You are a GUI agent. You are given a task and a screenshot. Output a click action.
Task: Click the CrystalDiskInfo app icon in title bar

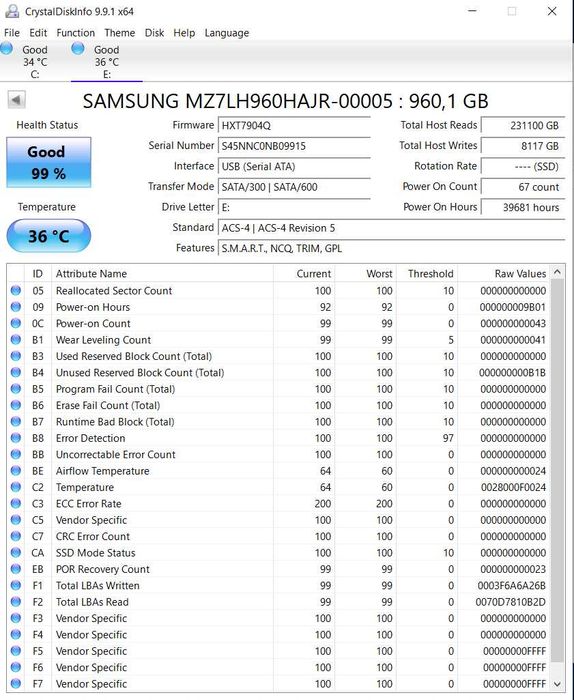(x=12, y=11)
